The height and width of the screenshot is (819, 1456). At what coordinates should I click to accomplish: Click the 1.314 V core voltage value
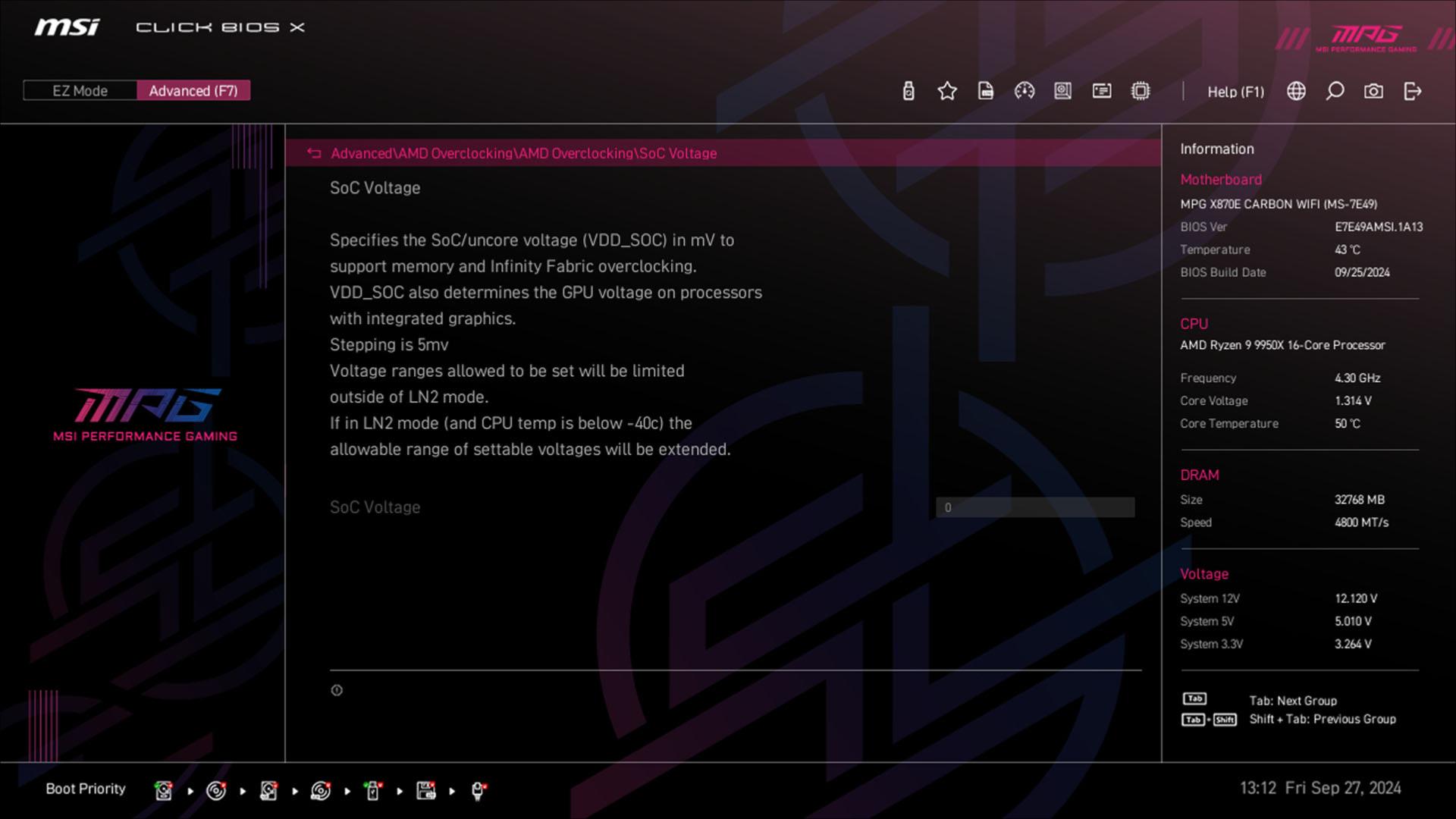pyautogui.click(x=1353, y=400)
